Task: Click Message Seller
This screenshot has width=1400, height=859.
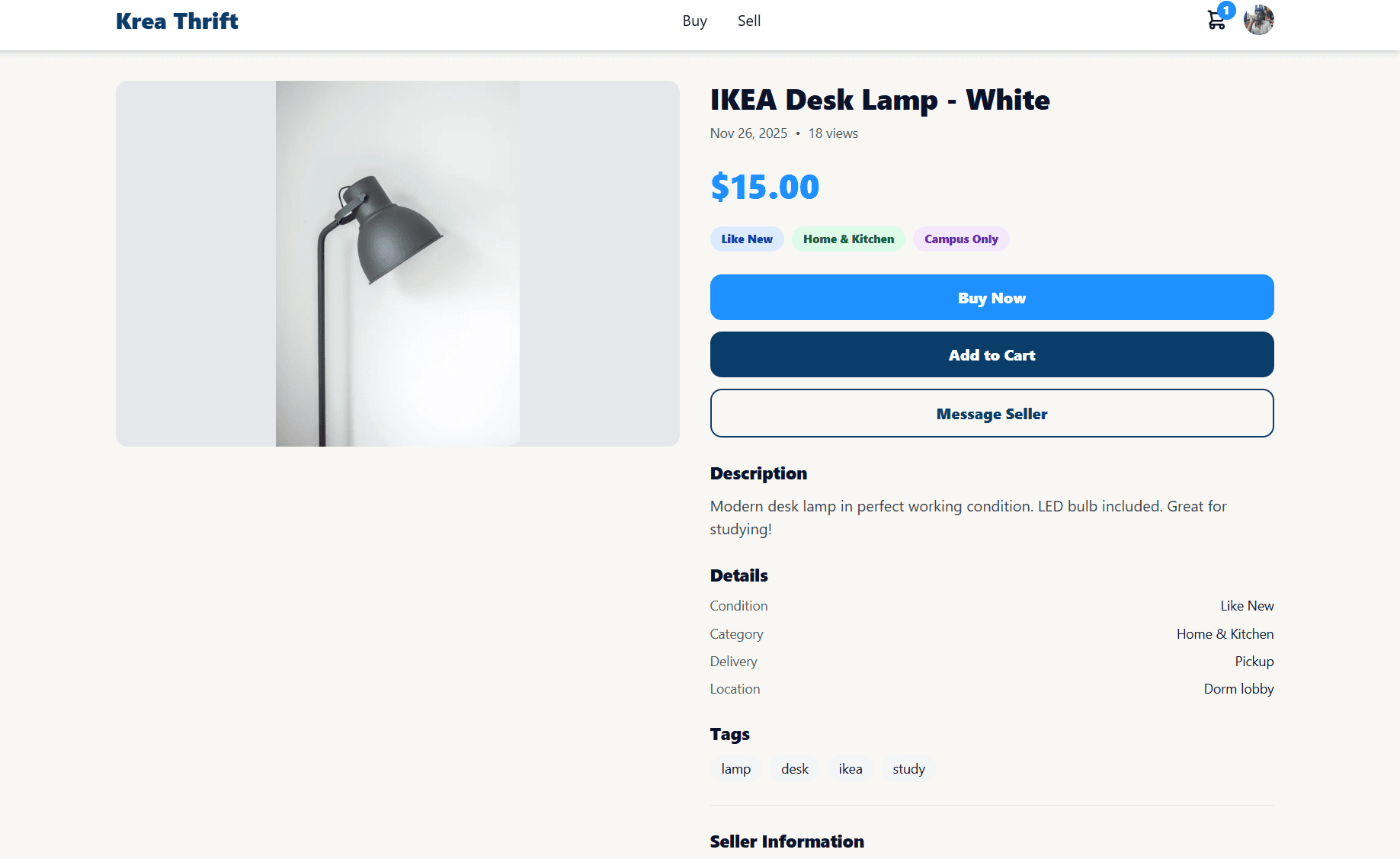Action: 991,413
